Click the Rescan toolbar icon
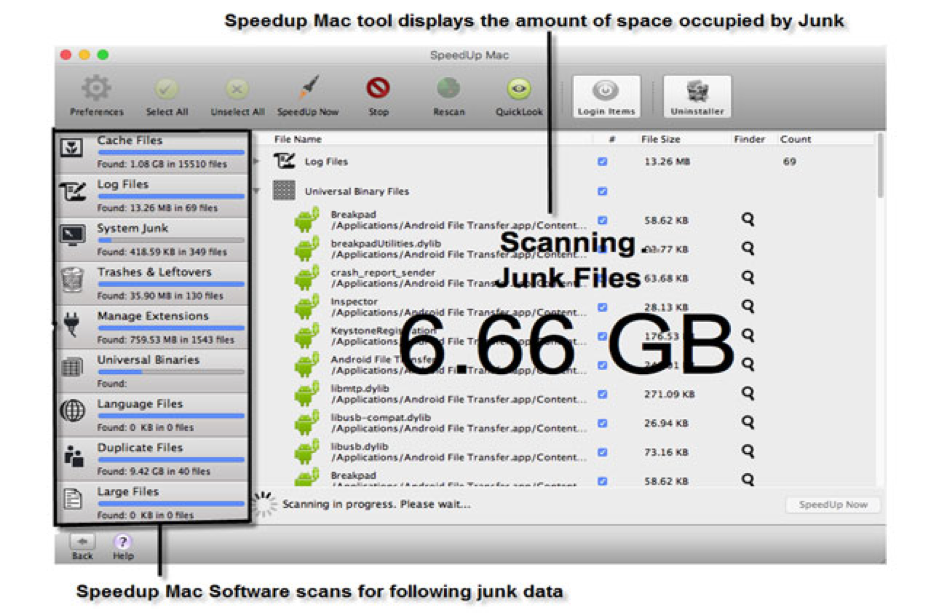This screenshot has width=939, height=613. (x=448, y=91)
